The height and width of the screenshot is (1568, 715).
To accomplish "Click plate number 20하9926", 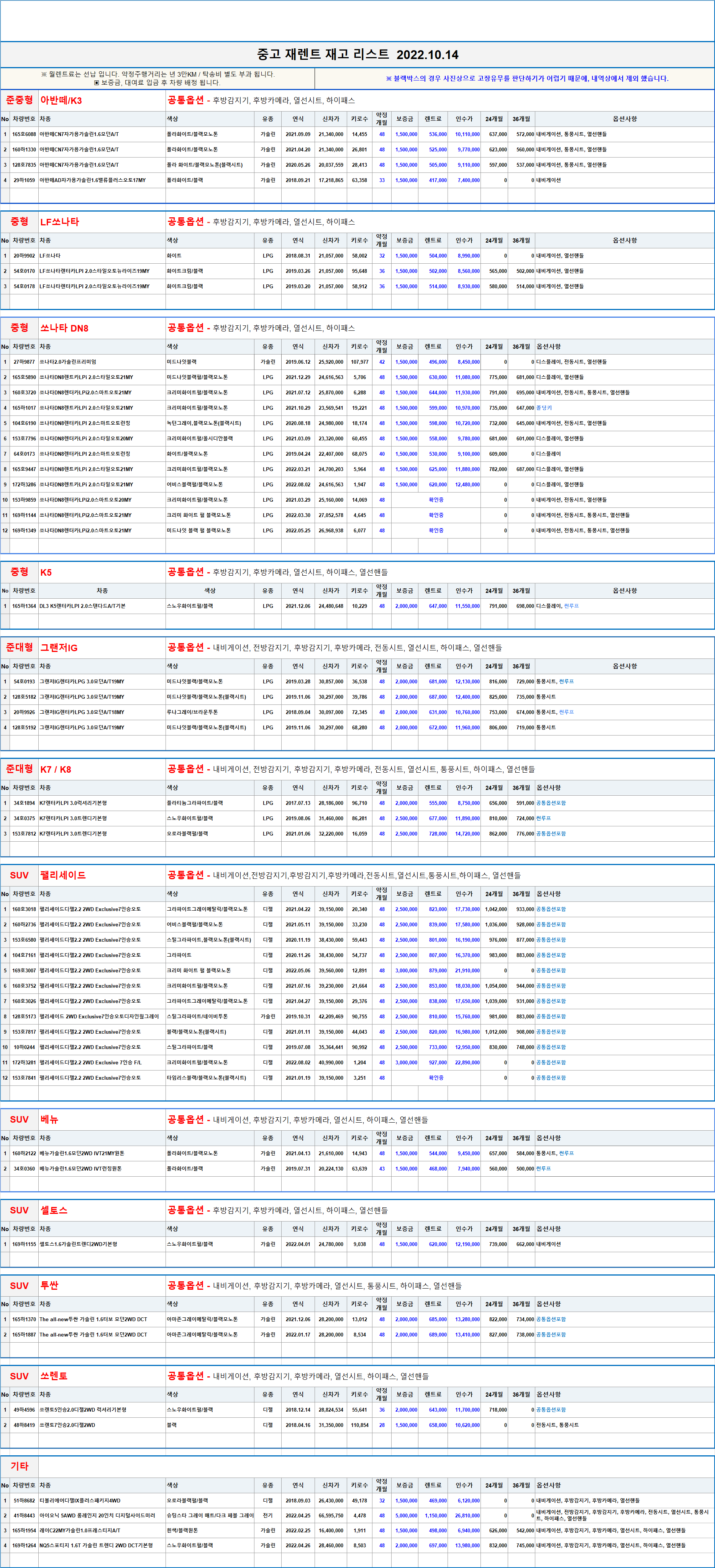I will 25,712.
